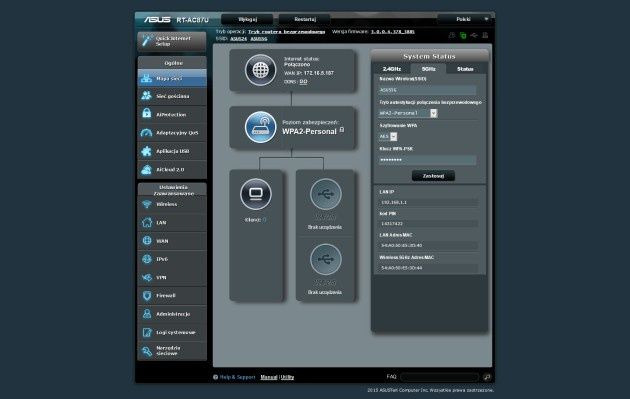Open Aplikacja USB page

coord(172,151)
